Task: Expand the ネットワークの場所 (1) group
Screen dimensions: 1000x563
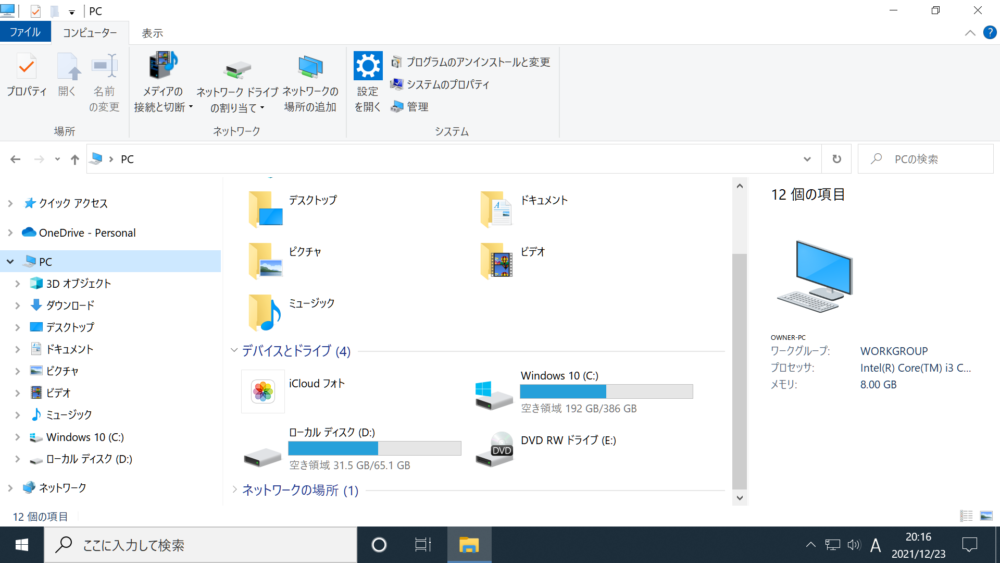Action: pos(234,490)
